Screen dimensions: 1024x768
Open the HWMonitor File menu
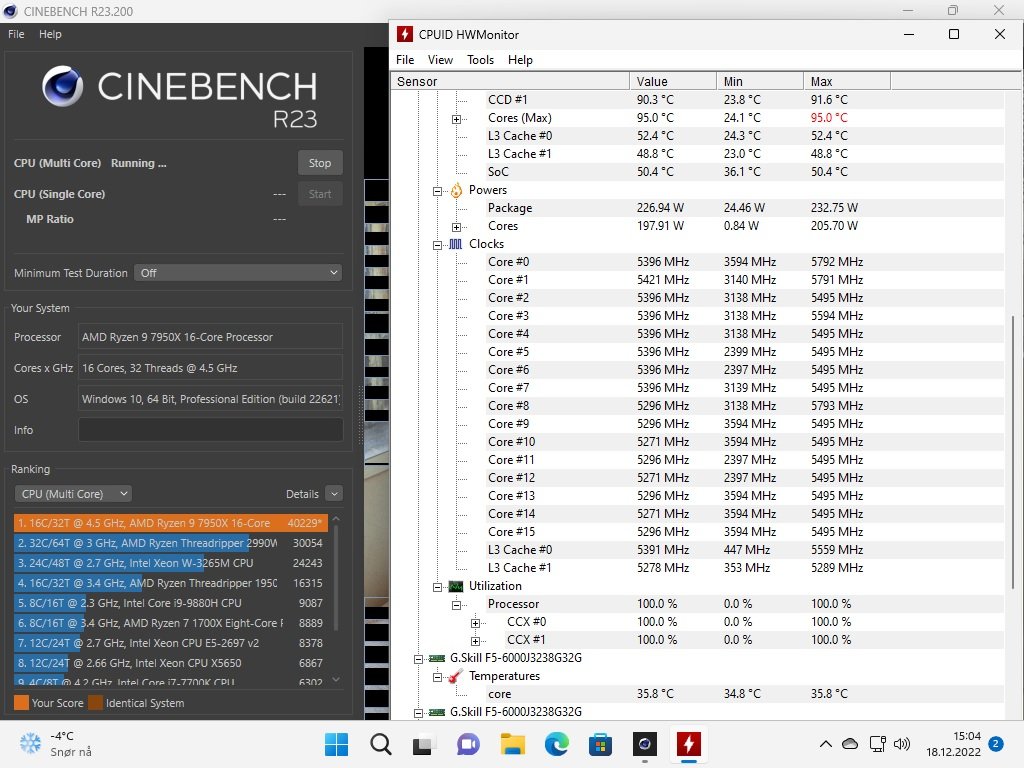click(x=405, y=59)
